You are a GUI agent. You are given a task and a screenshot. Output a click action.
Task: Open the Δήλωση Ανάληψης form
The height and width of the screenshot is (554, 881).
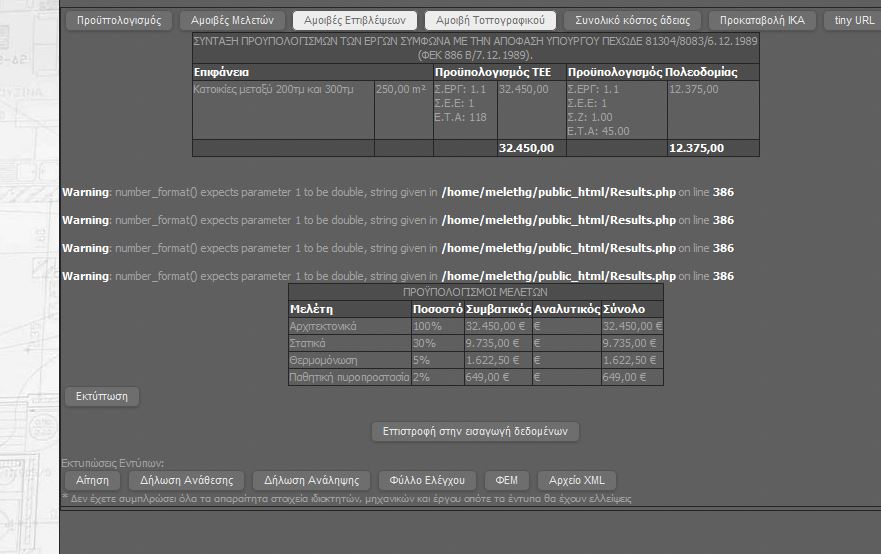tap(313, 480)
